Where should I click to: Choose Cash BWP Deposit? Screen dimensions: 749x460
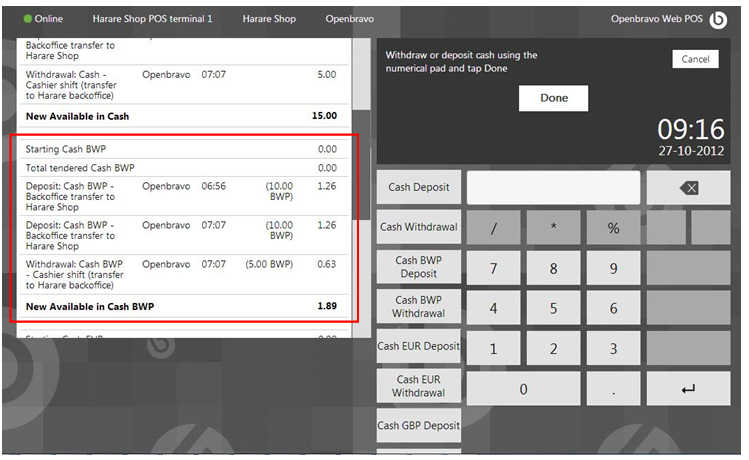(419, 267)
